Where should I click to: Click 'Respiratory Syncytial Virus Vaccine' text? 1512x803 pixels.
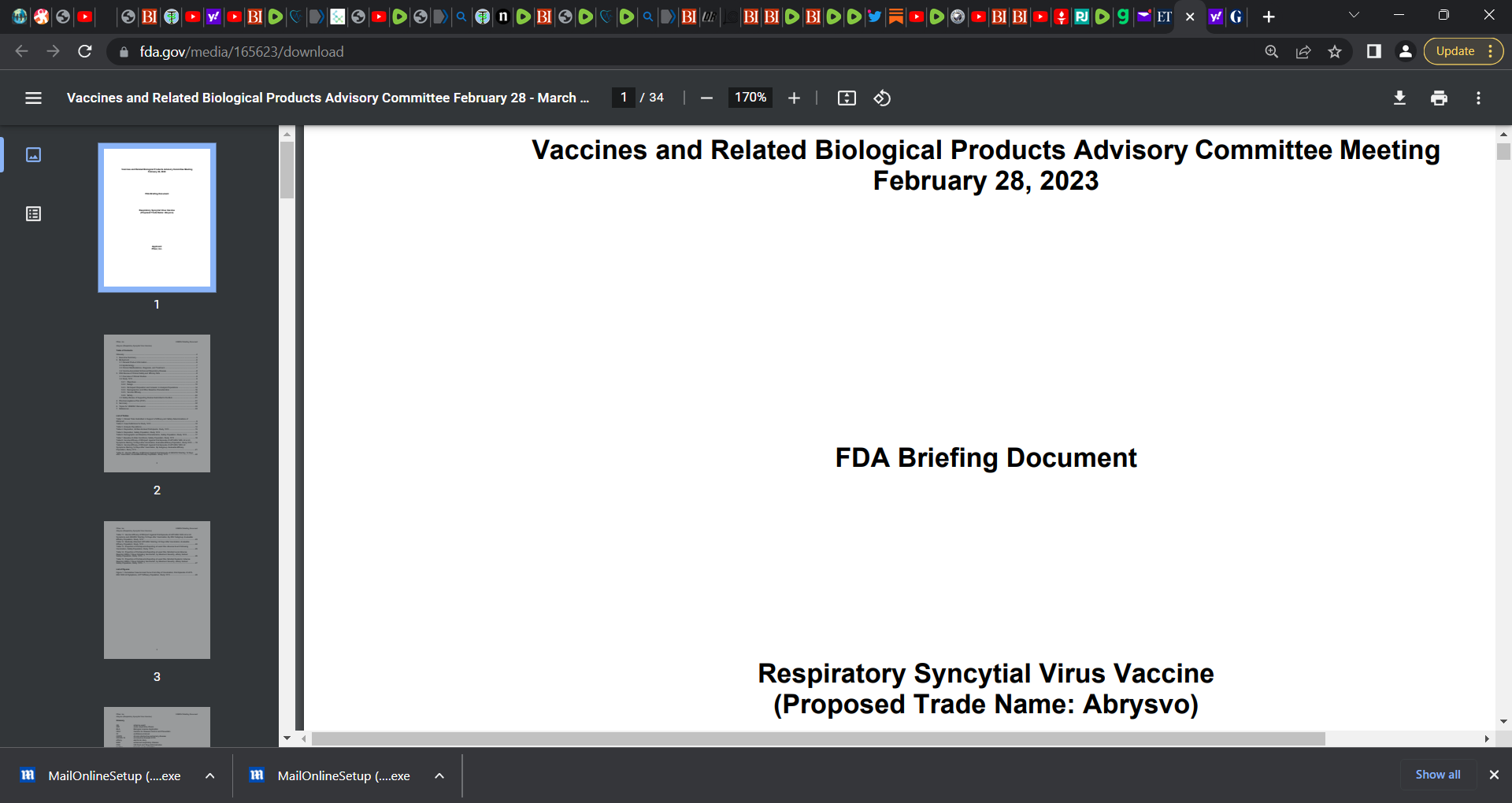click(x=986, y=673)
